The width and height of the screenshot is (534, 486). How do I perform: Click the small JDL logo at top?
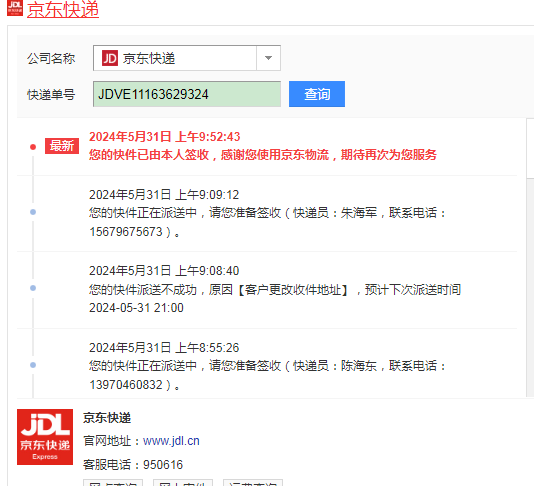pos(15,8)
